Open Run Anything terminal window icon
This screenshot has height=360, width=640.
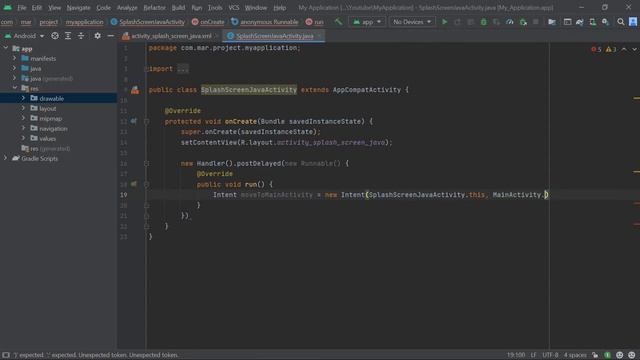tap(567, 22)
